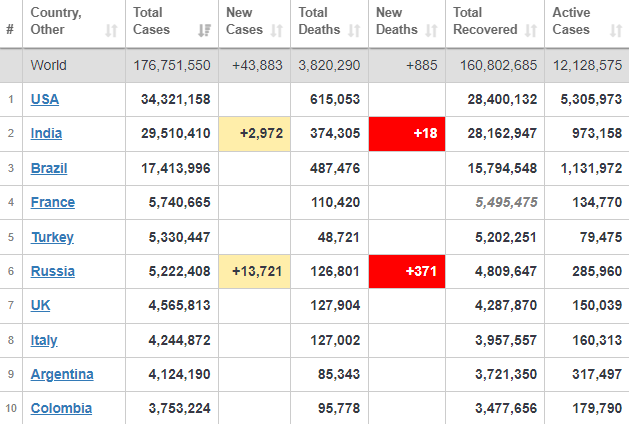Image resolution: width=629 pixels, height=424 pixels.
Task: Click Russia new cases +13,721 cell
Action: tap(255, 272)
